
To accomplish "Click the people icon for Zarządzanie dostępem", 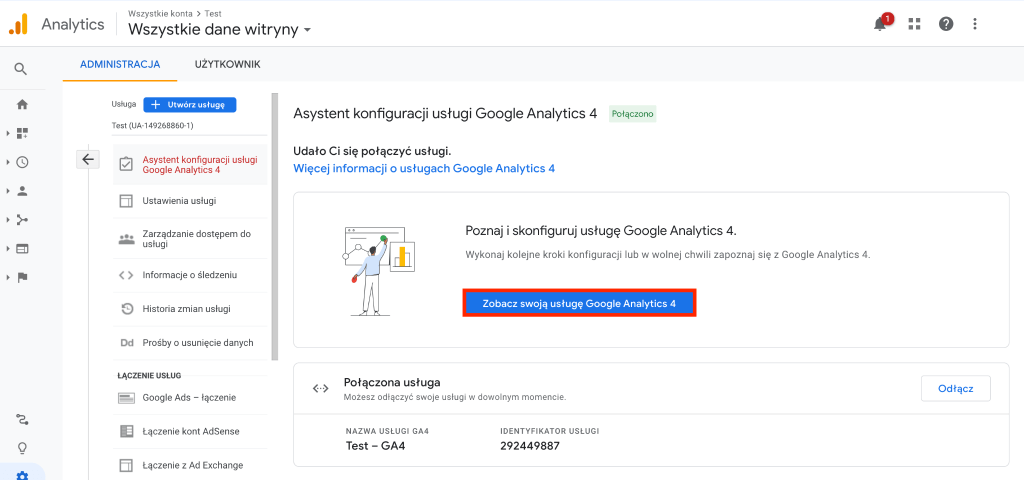I will tap(126, 239).
